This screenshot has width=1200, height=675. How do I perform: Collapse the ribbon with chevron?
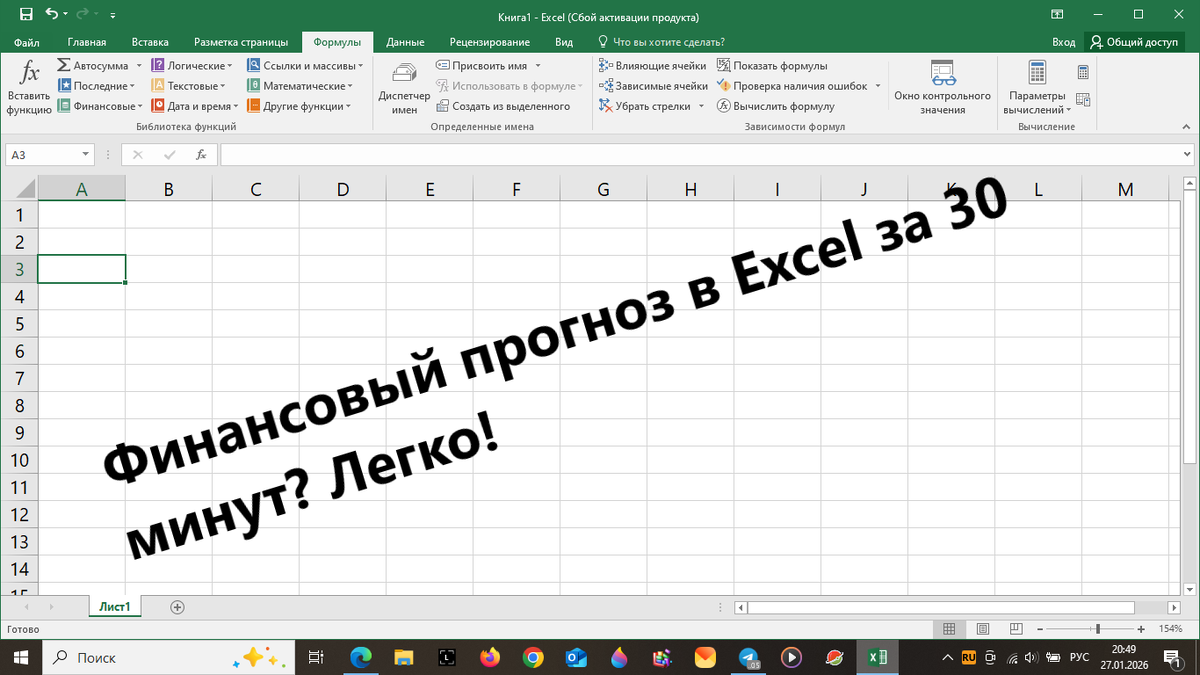(1188, 127)
